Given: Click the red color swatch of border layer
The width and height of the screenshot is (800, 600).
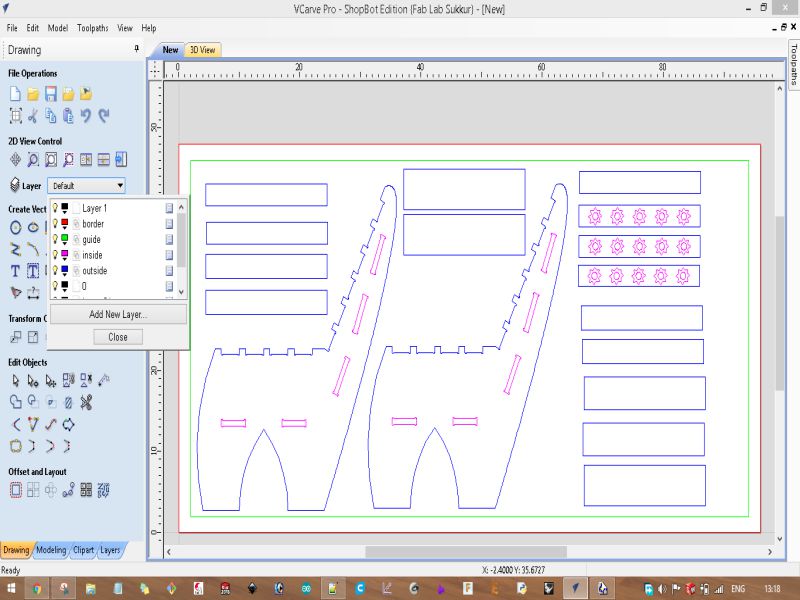Looking at the screenshot, I should pos(65,222).
